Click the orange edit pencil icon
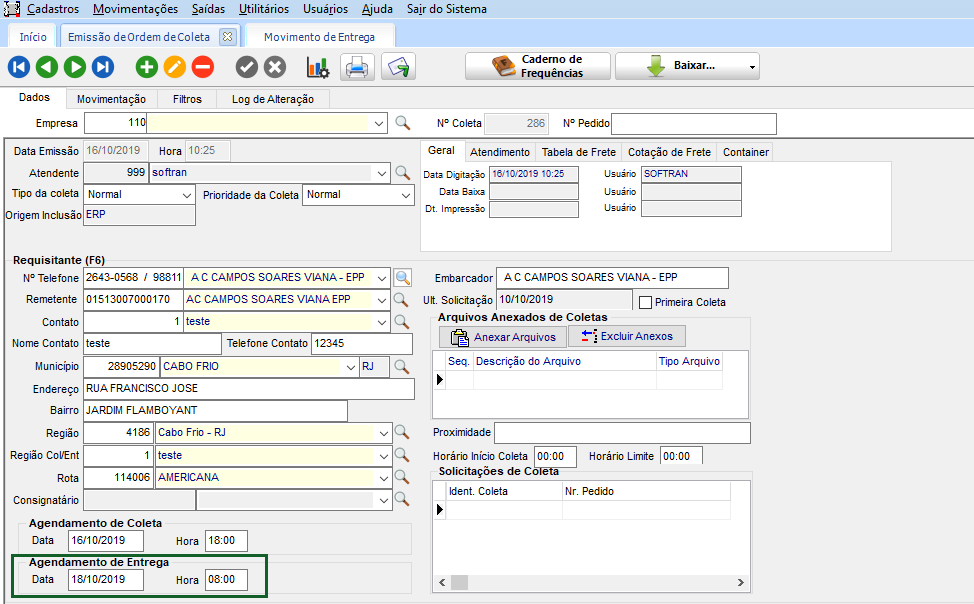This screenshot has width=974, height=604. [x=175, y=67]
